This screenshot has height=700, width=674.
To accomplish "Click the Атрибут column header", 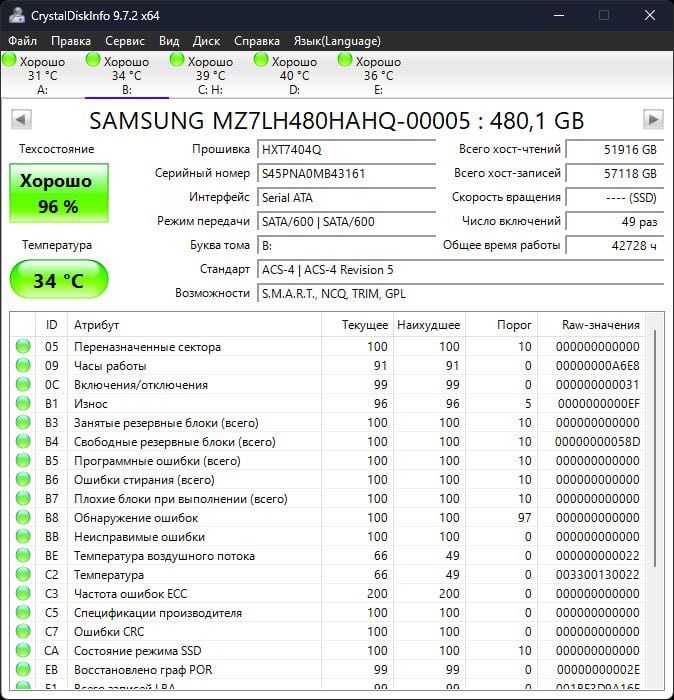I will click(x=194, y=325).
